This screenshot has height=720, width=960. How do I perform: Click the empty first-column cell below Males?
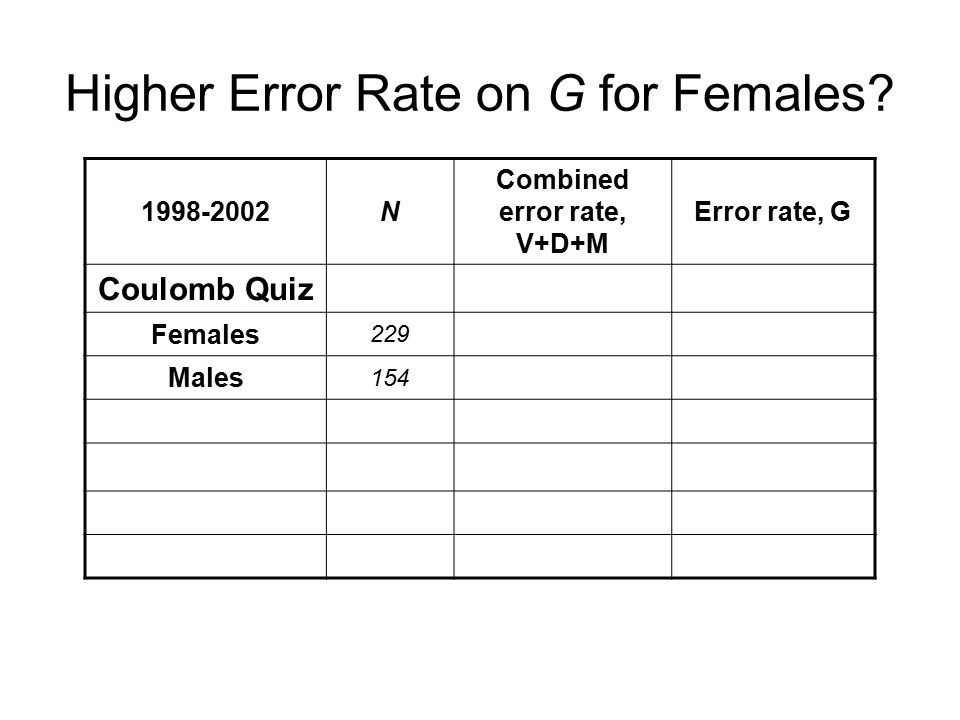206,421
